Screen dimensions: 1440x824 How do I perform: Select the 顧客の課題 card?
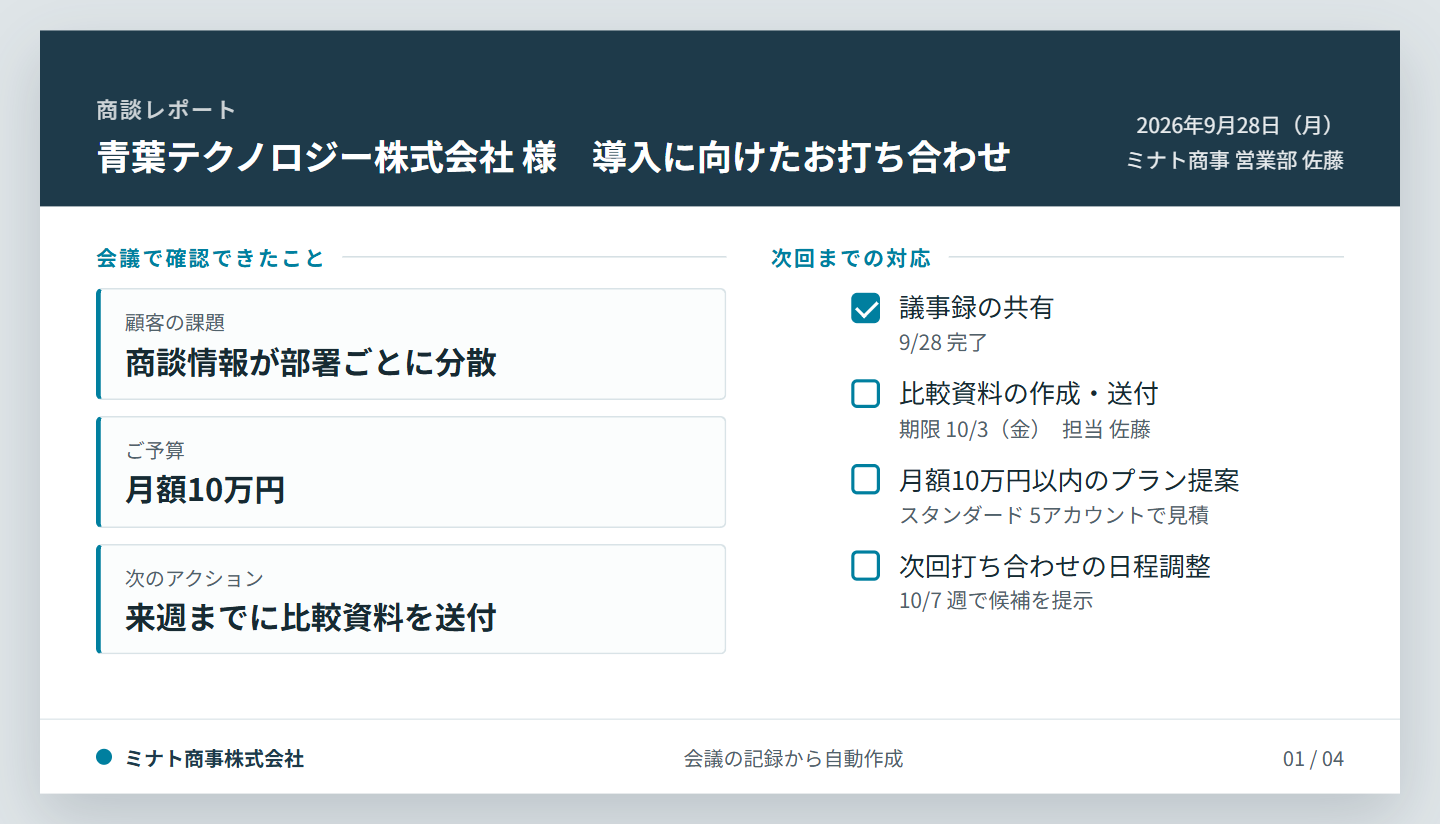[x=411, y=344]
